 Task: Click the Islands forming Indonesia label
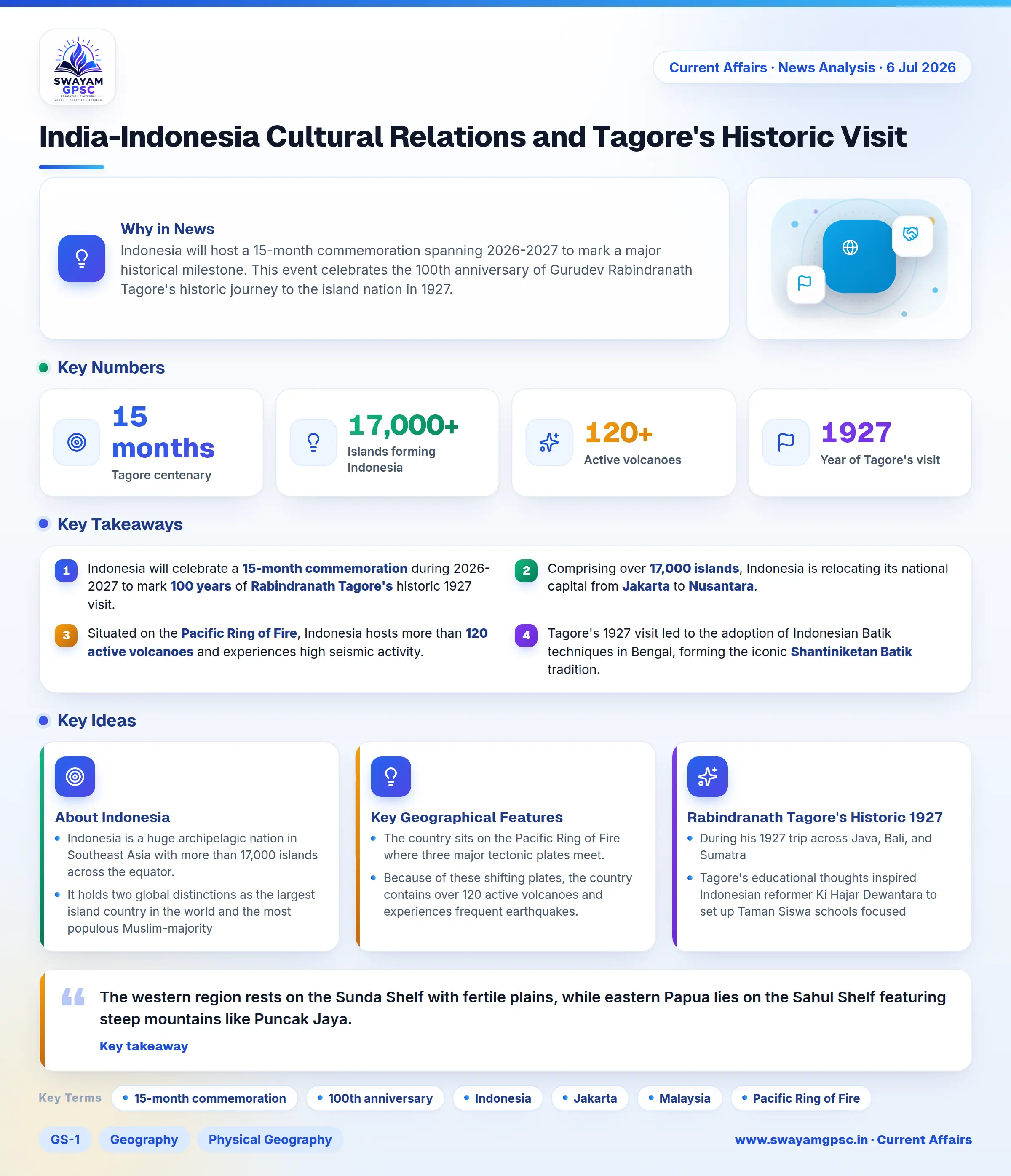tap(392, 459)
